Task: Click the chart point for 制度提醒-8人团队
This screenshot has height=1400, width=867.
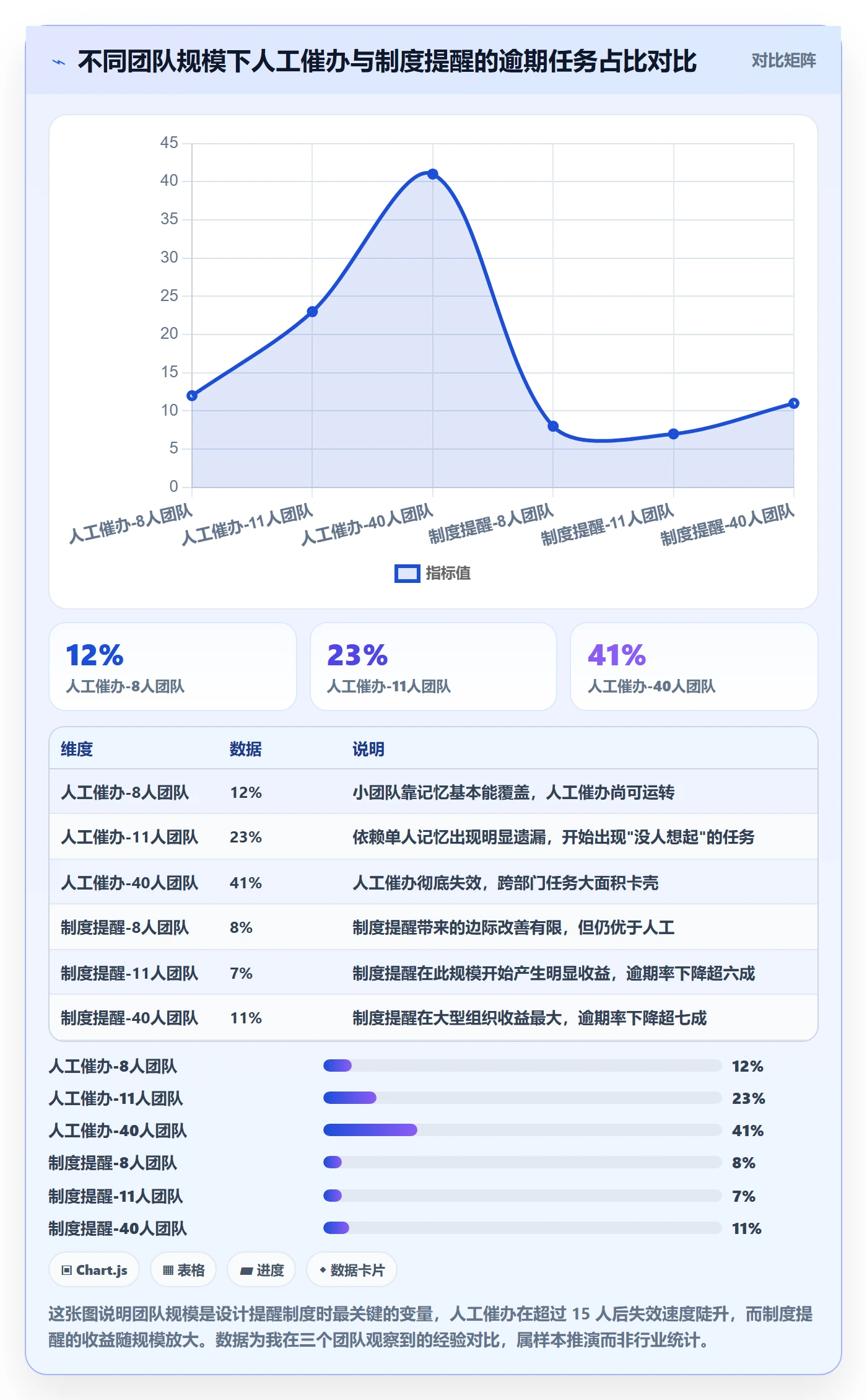Action: pos(553,426)
